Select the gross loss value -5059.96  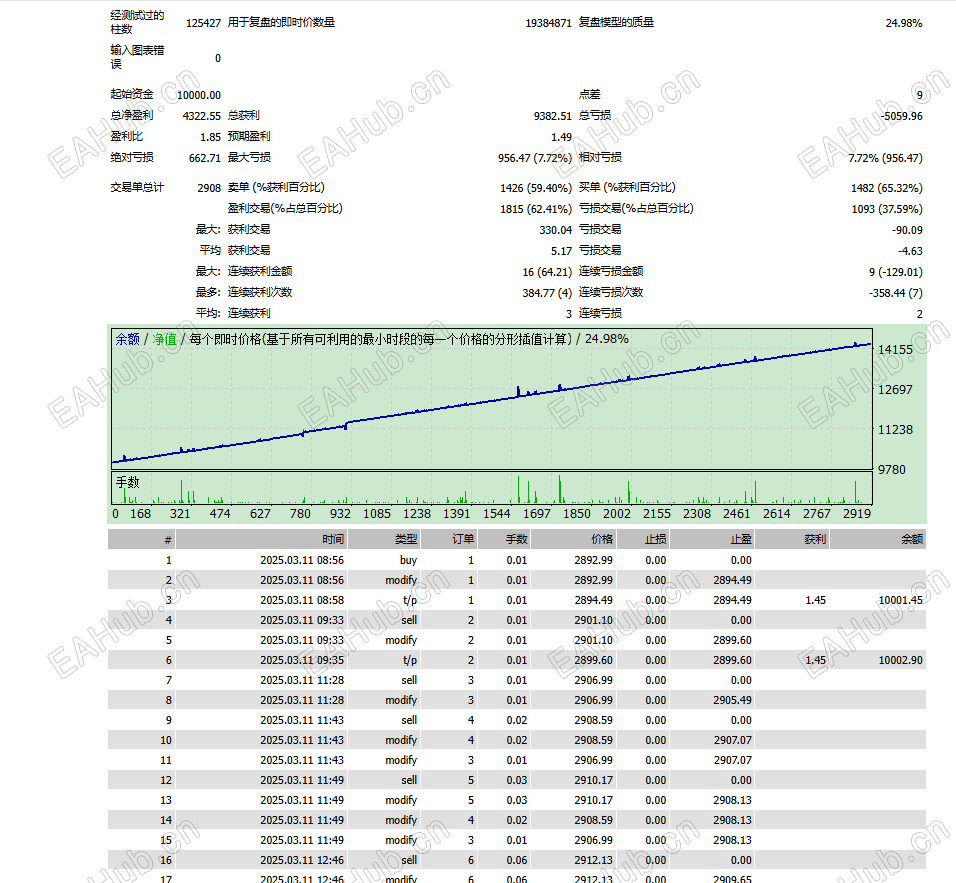(902, 116)
